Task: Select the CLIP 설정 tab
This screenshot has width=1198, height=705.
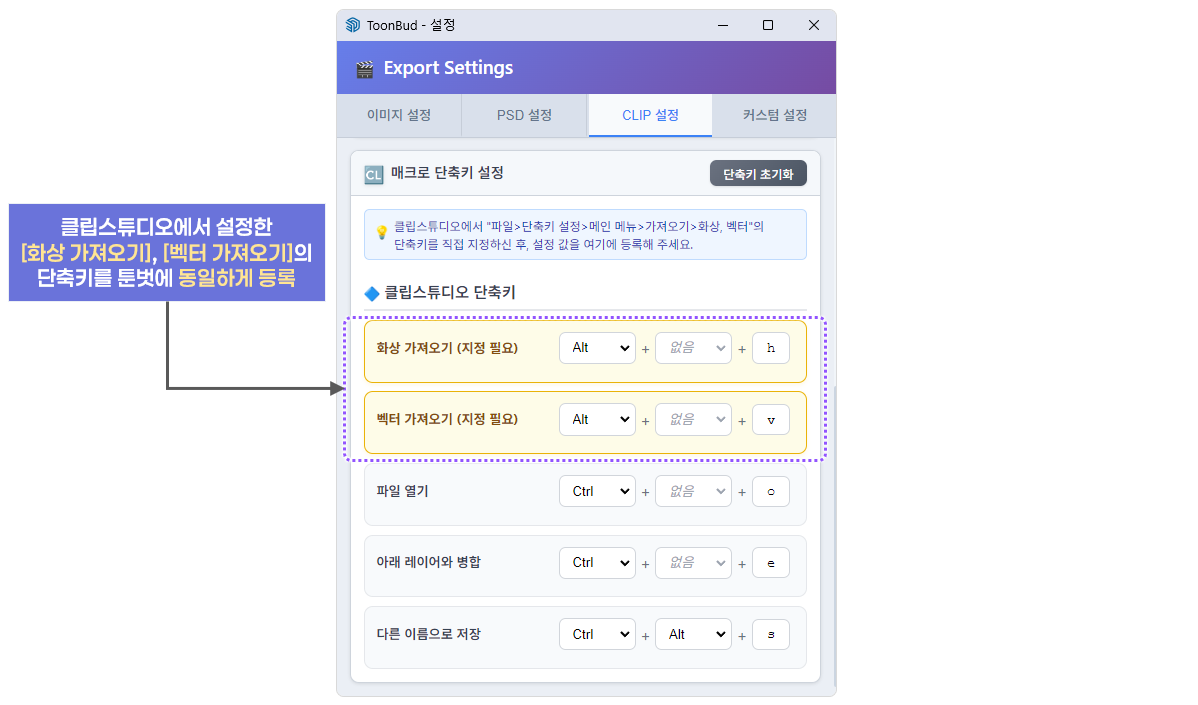Action: (x=650, y=115)
